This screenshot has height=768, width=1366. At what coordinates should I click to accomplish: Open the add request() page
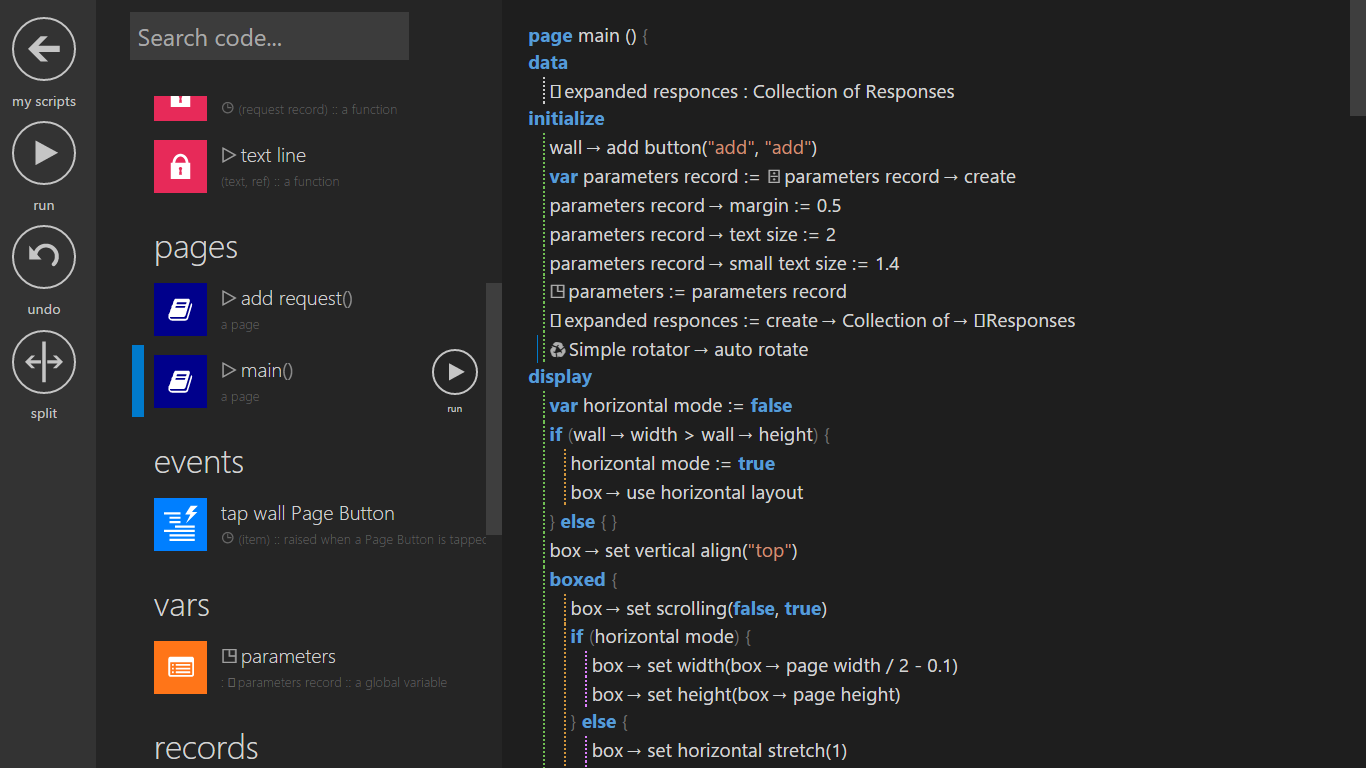[286, 298]
